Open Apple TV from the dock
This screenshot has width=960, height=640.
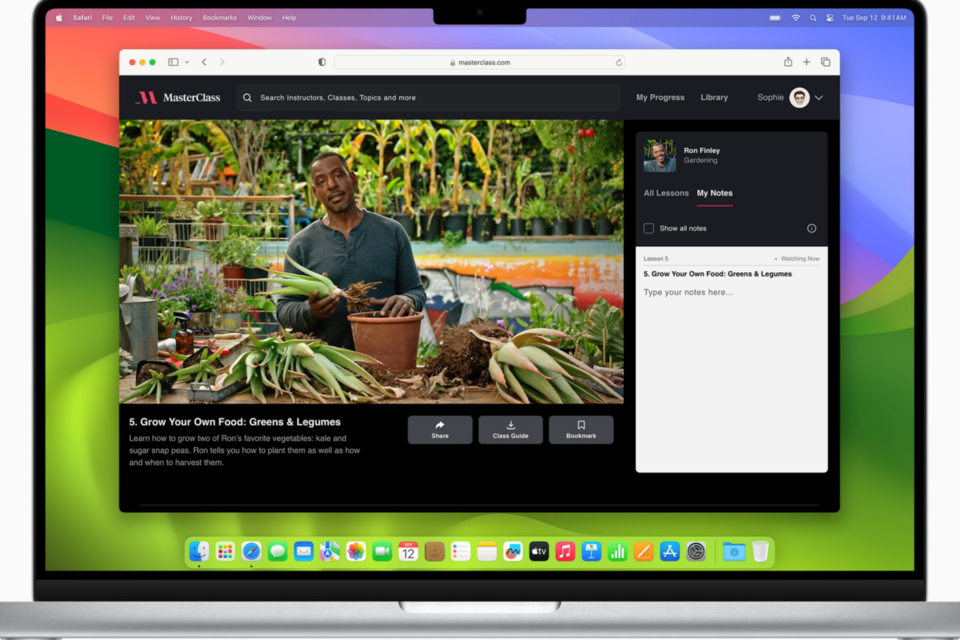click(539, 551)
